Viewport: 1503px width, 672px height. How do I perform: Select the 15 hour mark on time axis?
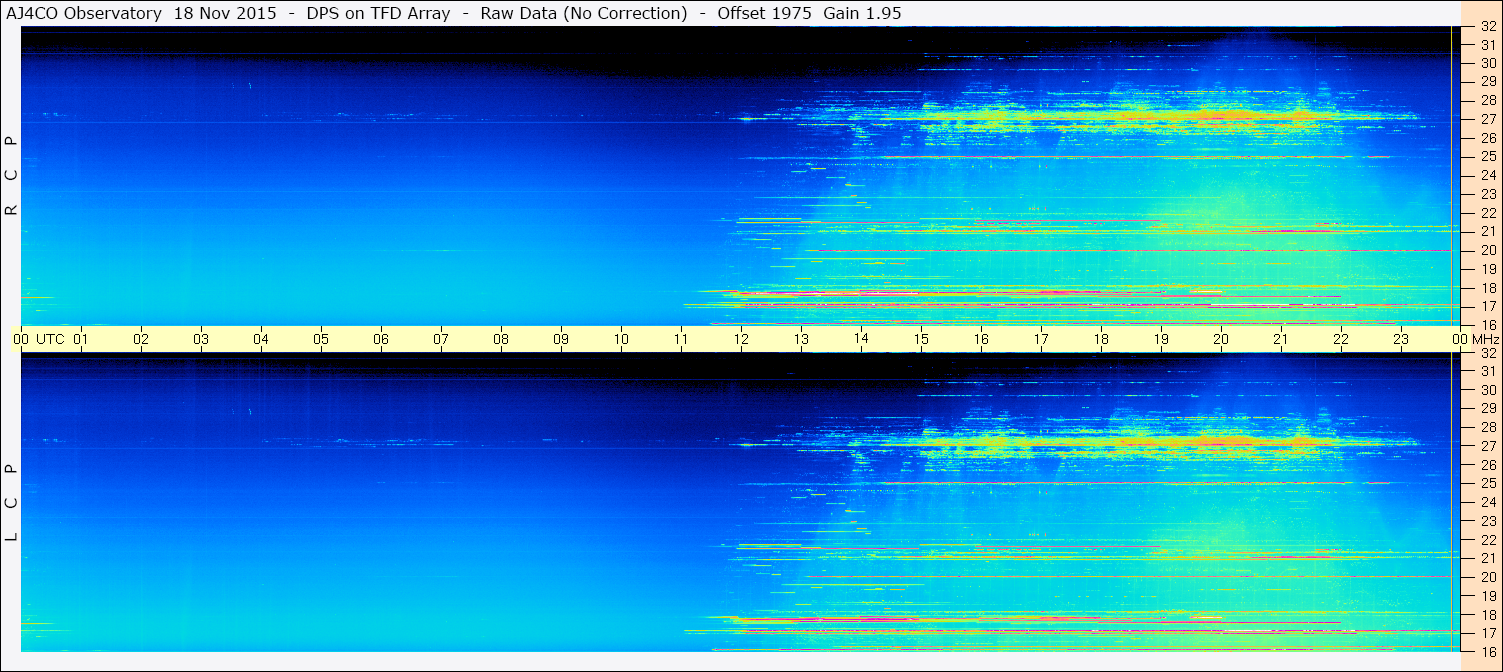click(921, 339)
